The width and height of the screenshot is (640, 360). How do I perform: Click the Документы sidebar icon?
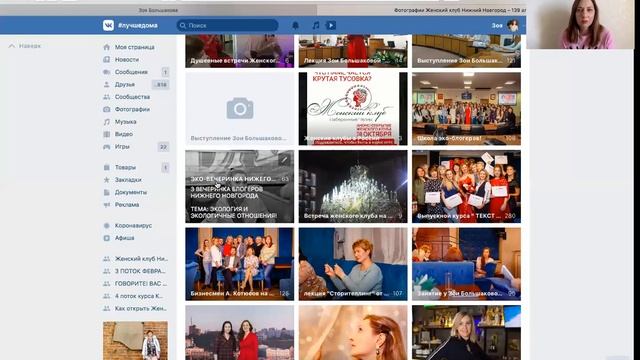[x=107, y=192]
